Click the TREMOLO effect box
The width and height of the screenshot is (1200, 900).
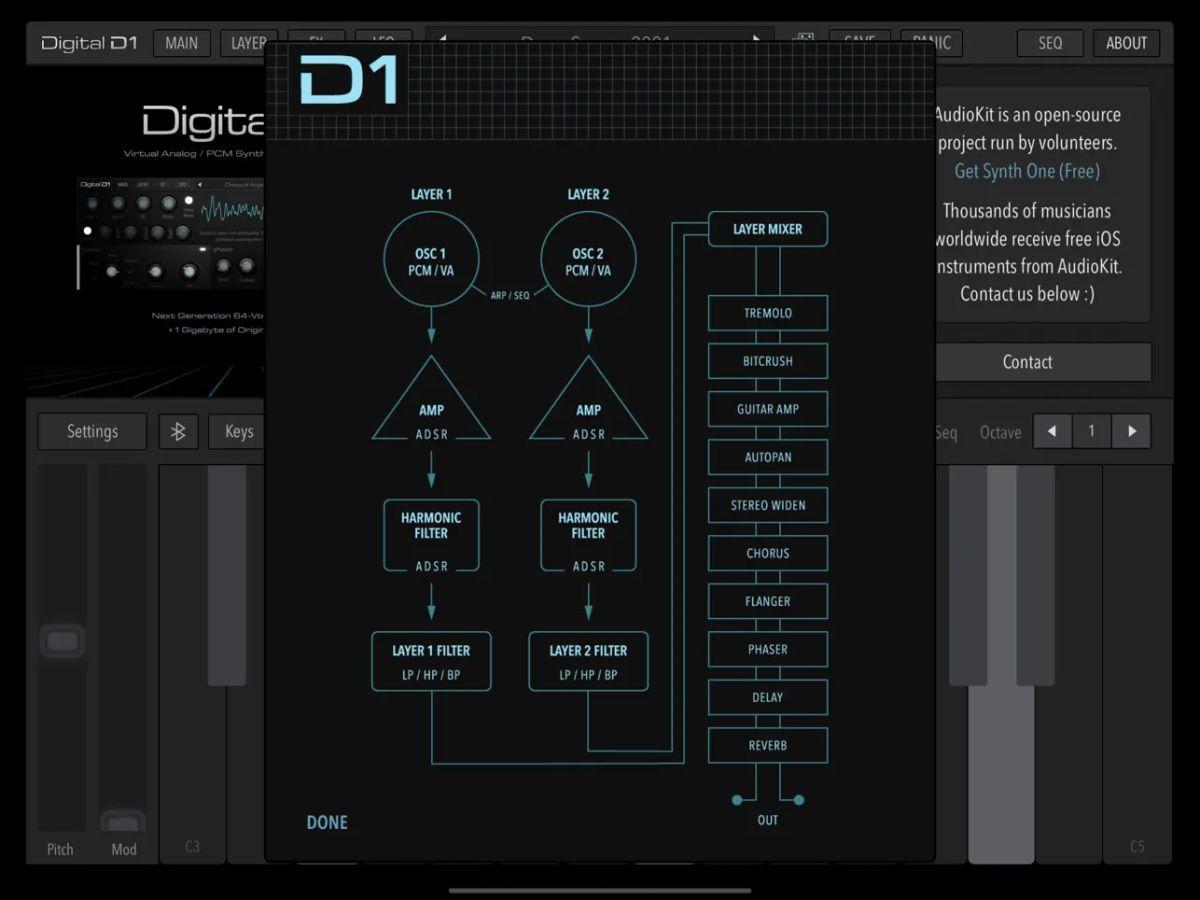768,313
